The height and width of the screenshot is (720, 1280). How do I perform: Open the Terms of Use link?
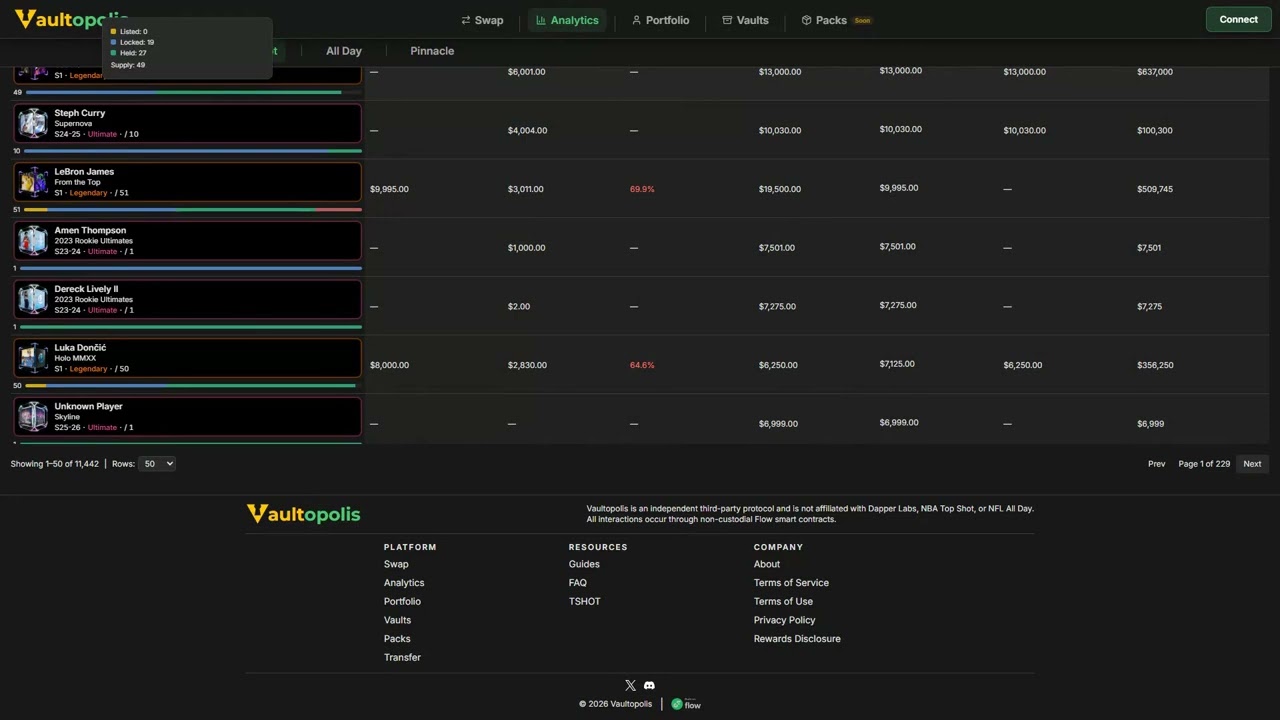(783, 602)
